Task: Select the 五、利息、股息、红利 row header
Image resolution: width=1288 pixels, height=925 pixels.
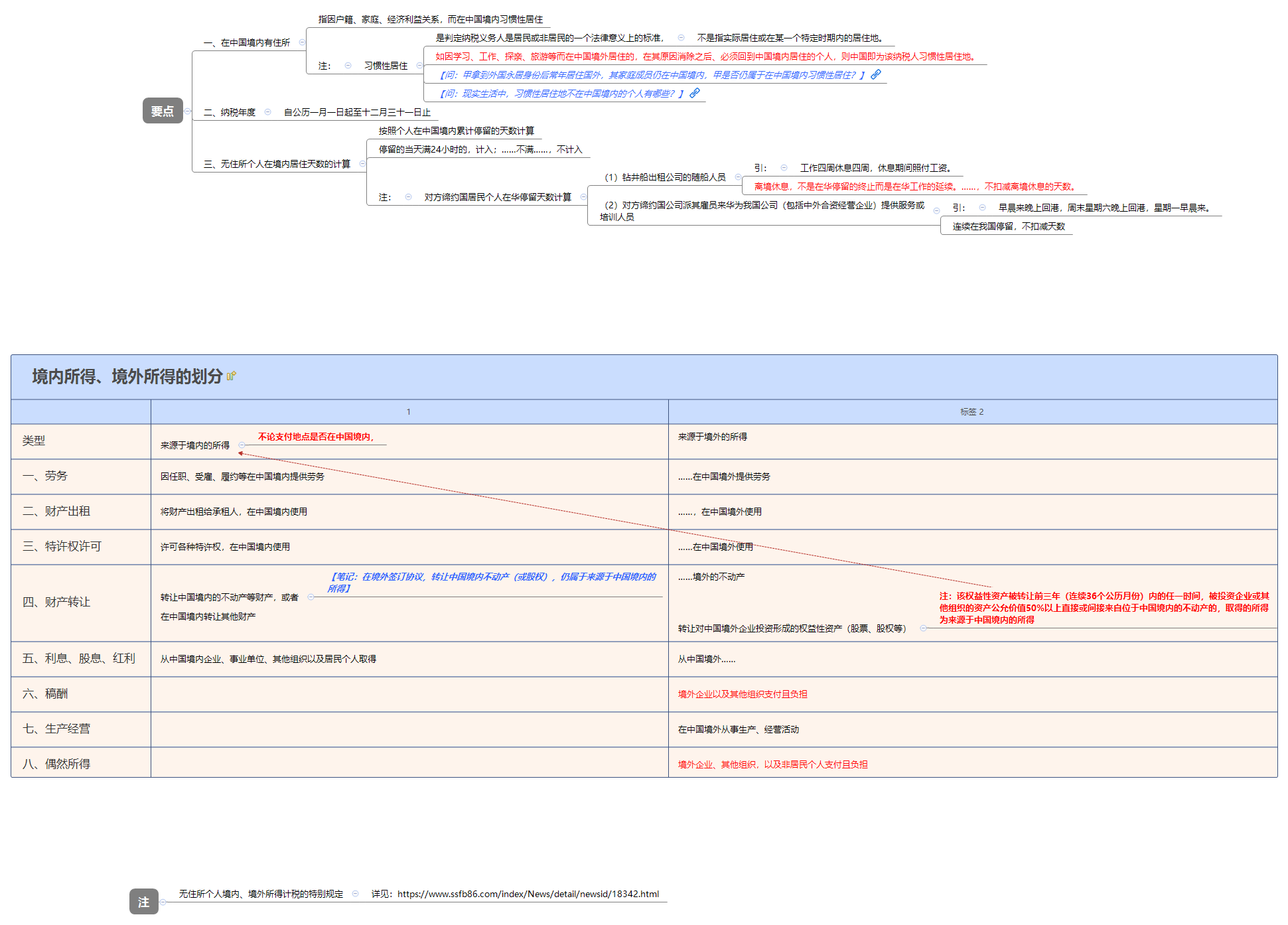Action: click(x=79, y=658)
